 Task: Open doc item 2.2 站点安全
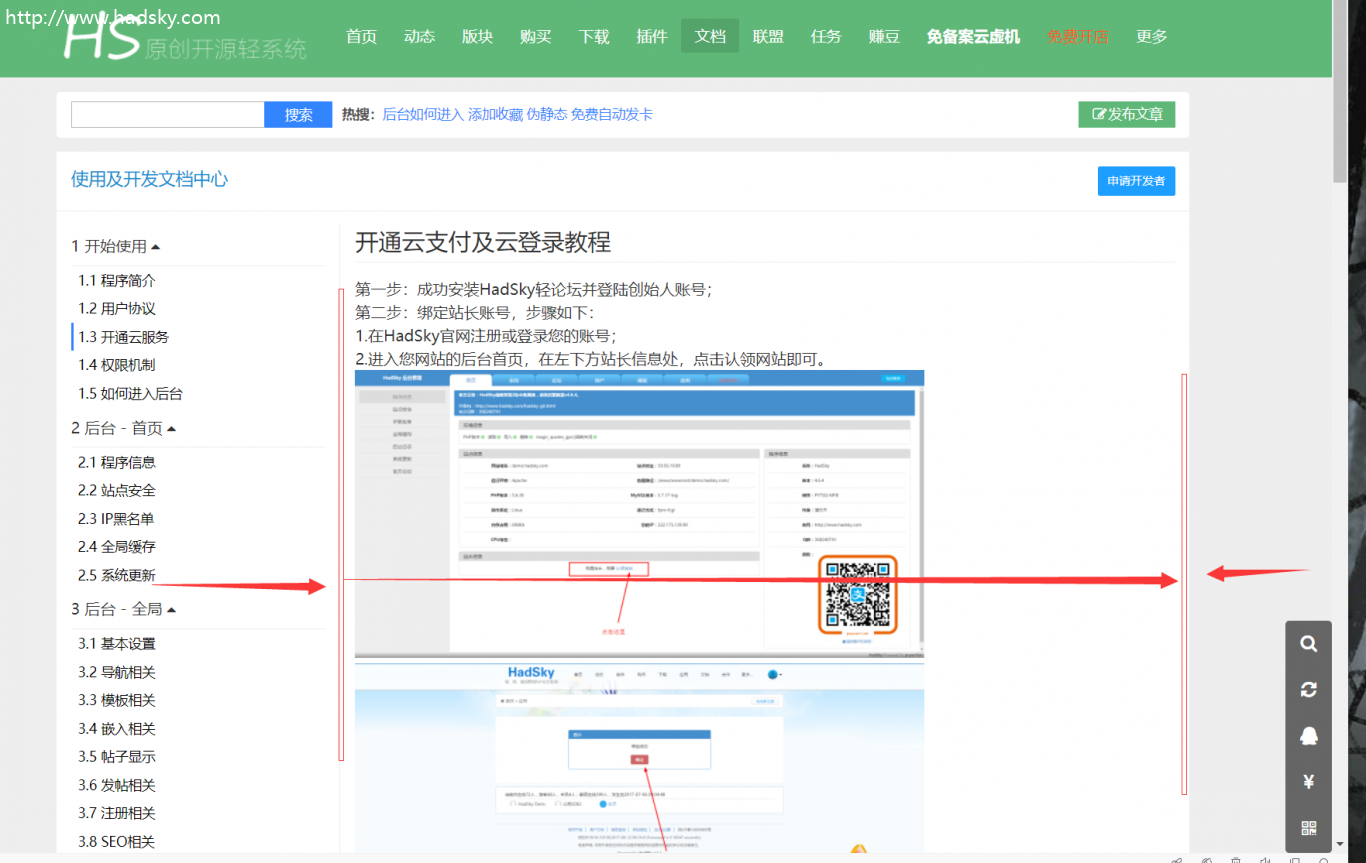tap(117, 490)
